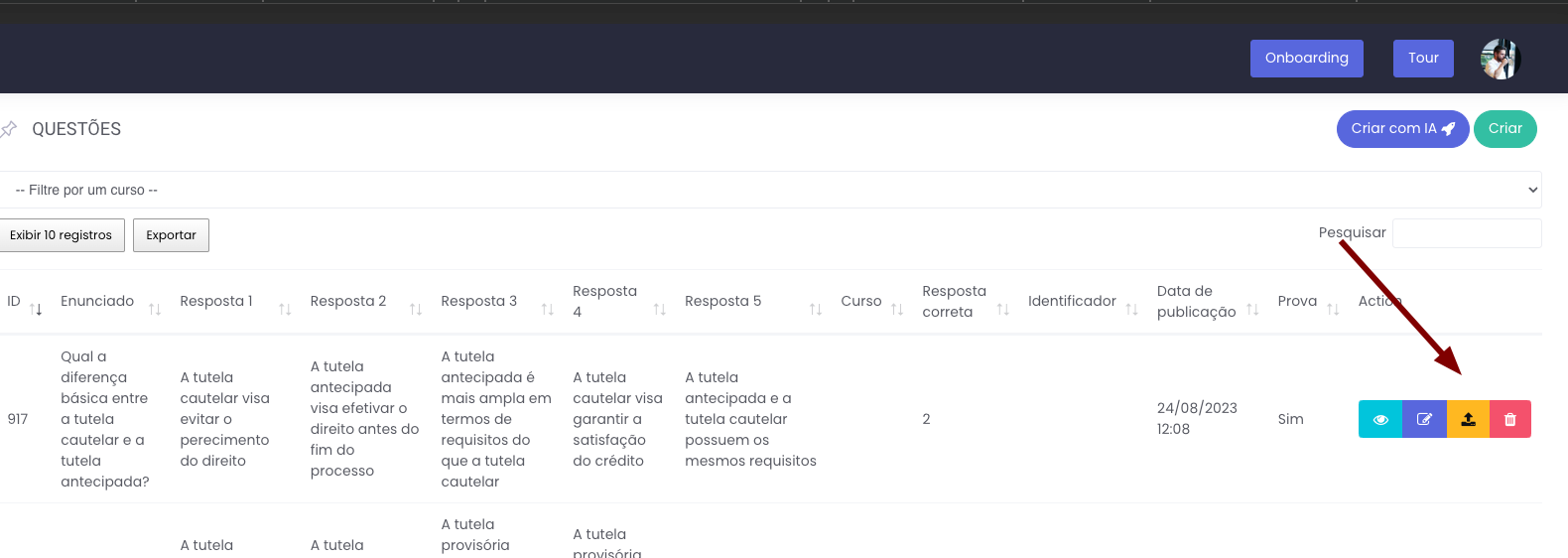Open the user profile avatar
Viewport: 1568px width, 558px height.
point(1500,59)
